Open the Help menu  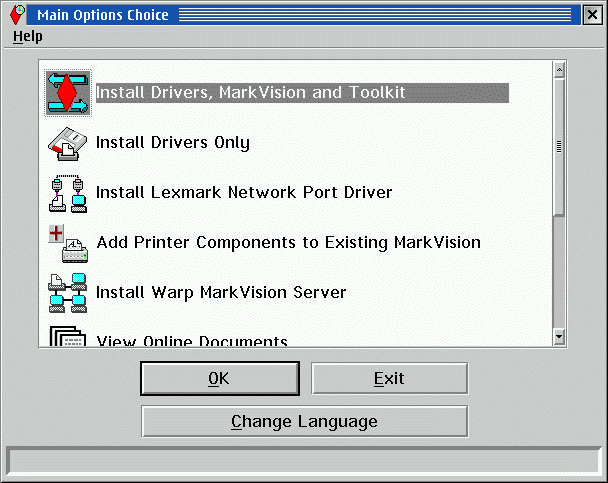28,36
